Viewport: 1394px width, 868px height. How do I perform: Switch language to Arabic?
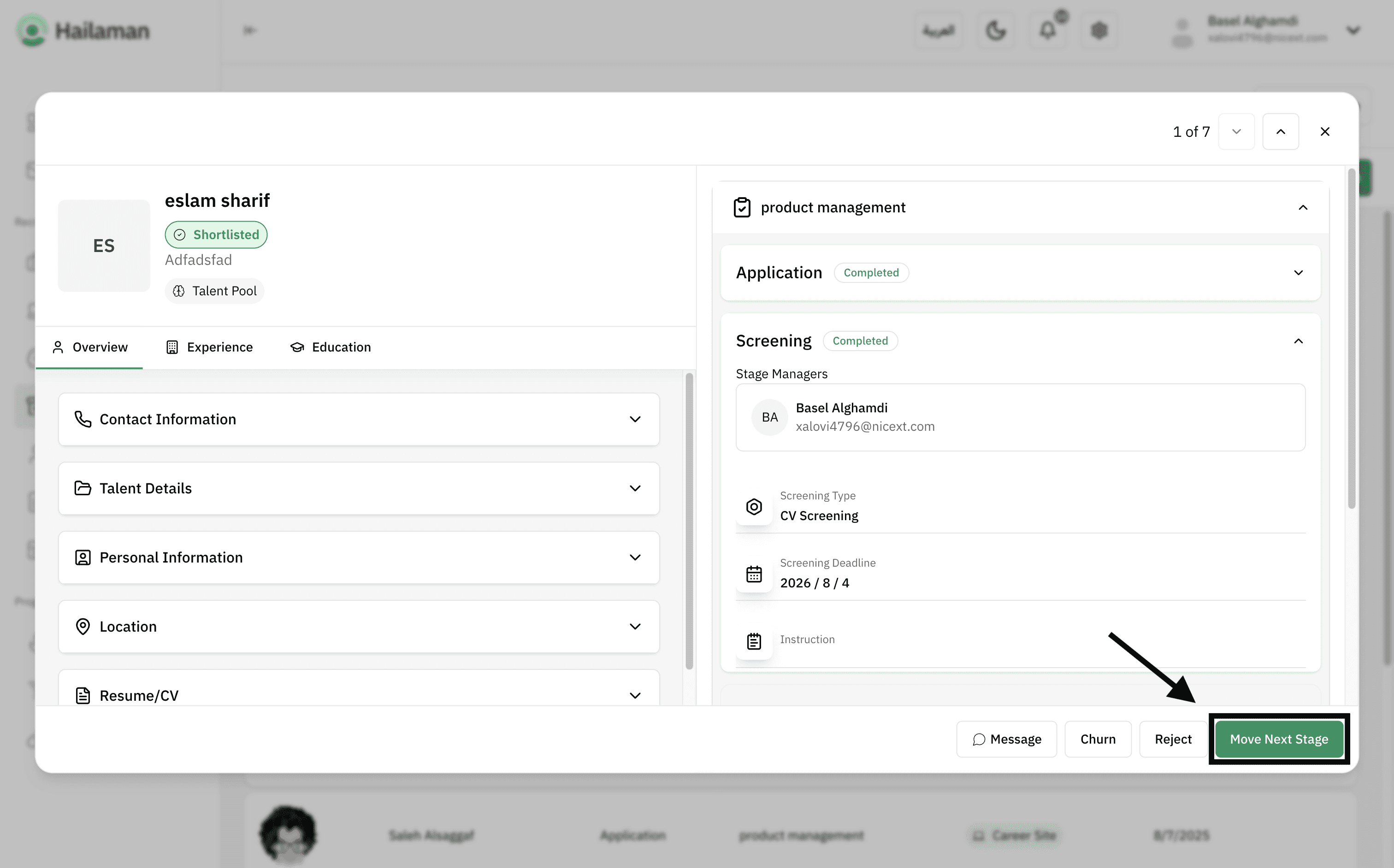pos(939,30)
